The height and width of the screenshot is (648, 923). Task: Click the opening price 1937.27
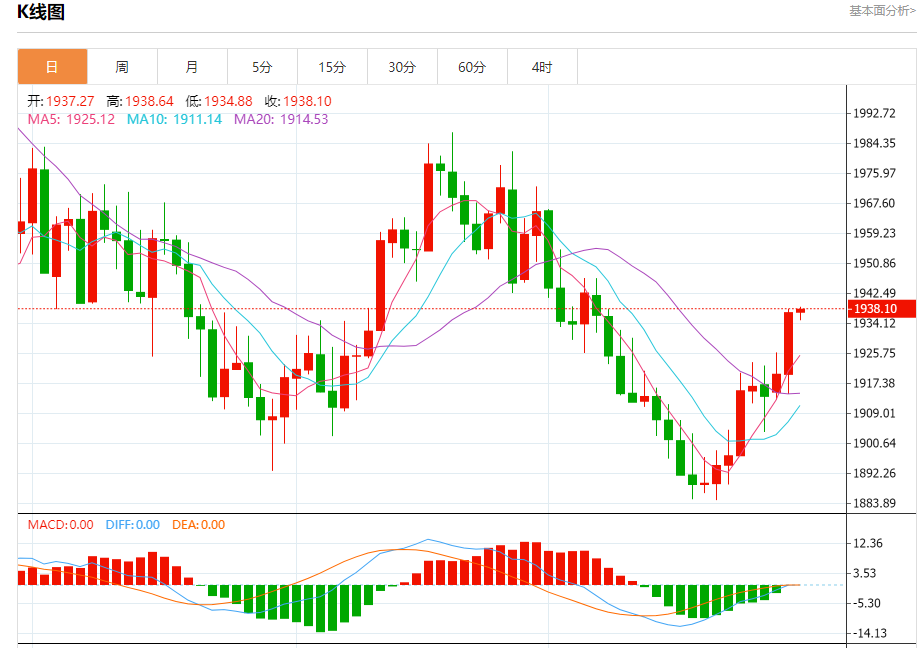[x=70, y=101]
